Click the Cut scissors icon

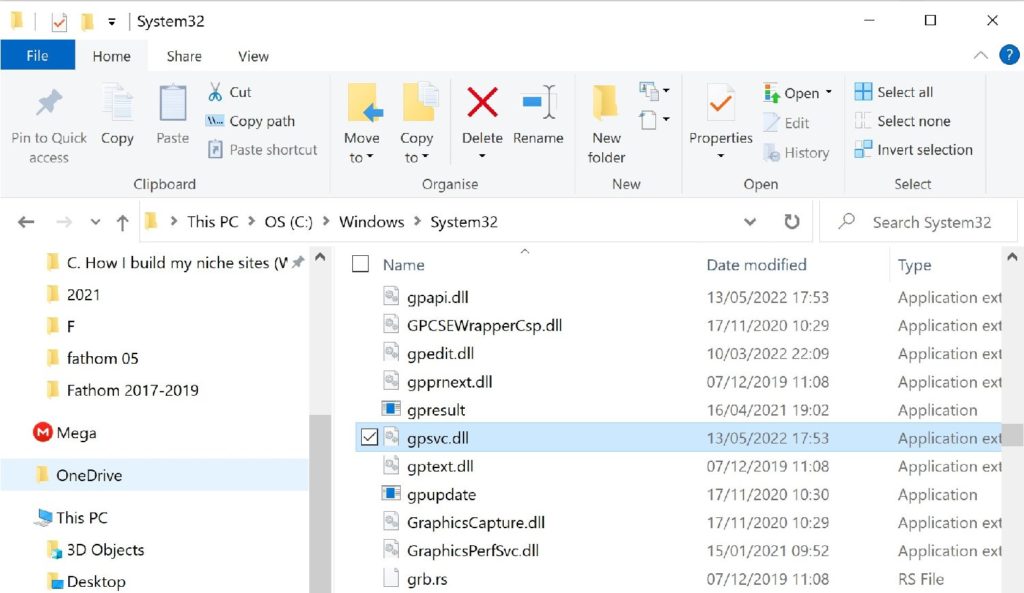click(x=215, y=92)
